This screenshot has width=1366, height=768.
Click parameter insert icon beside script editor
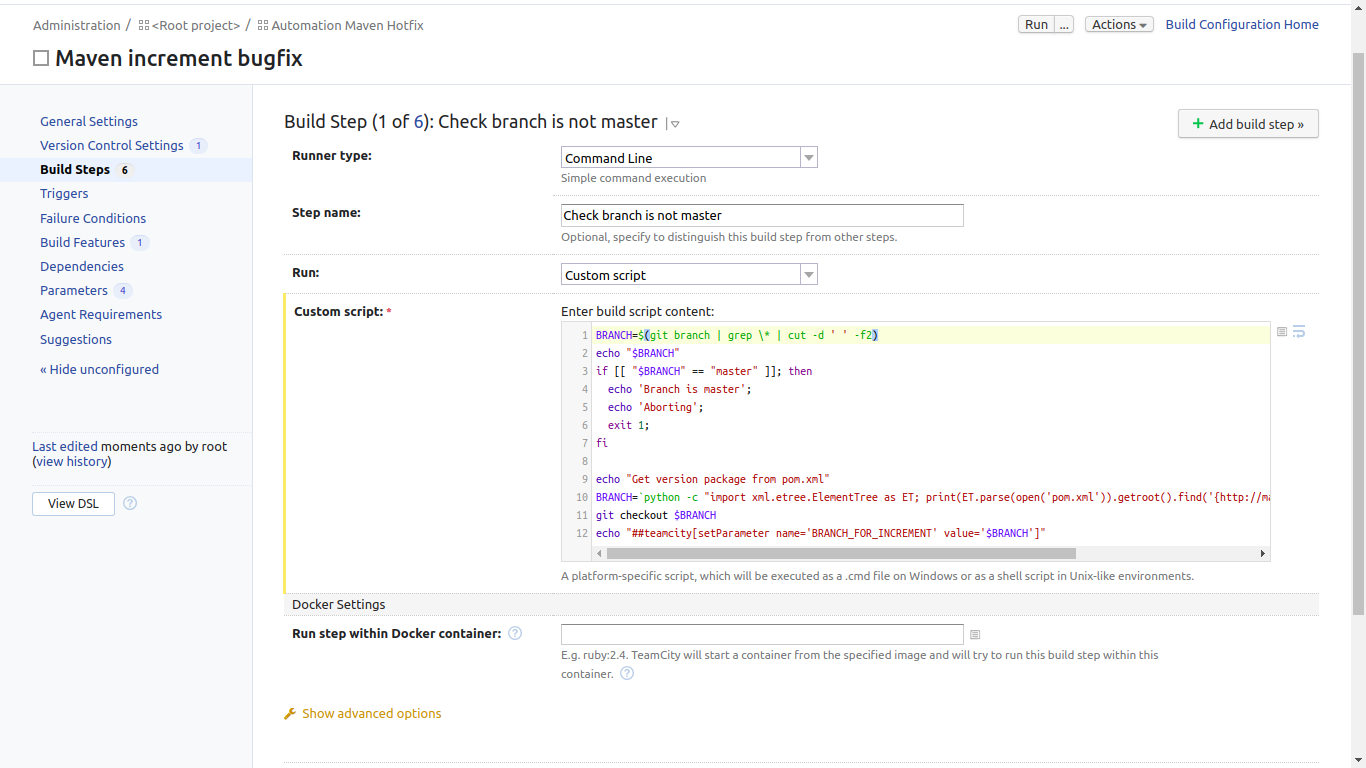(1282, 332)
